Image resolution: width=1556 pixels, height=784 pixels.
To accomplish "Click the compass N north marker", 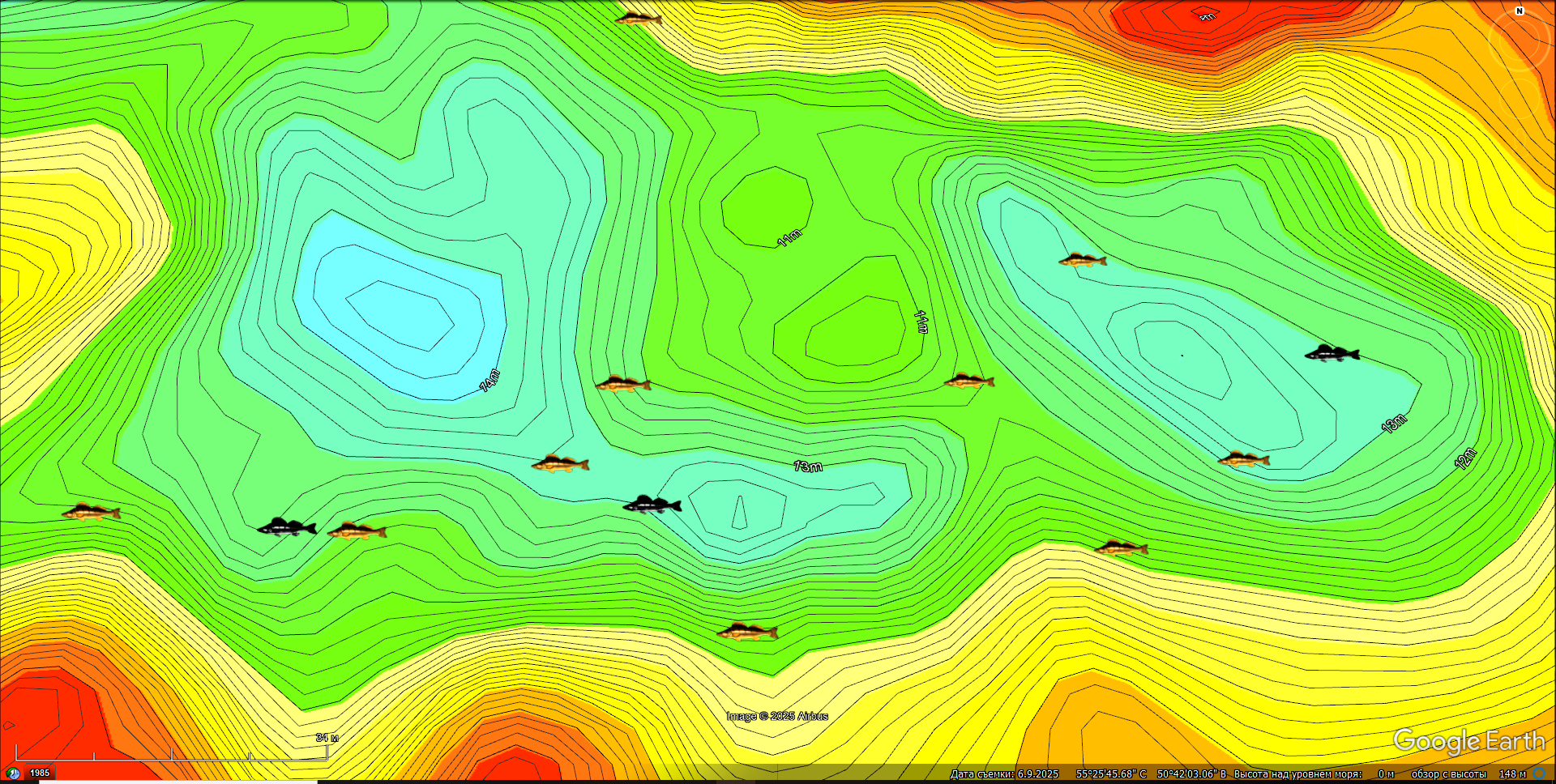I will pyautogui.click(x=1520, y=11).
